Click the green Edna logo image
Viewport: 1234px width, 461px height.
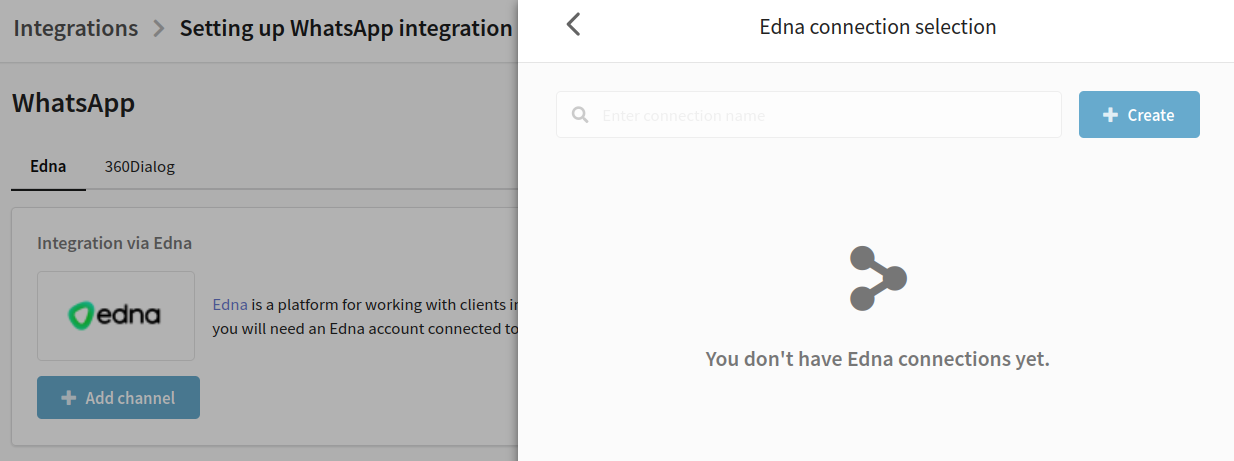click(116, 316)
